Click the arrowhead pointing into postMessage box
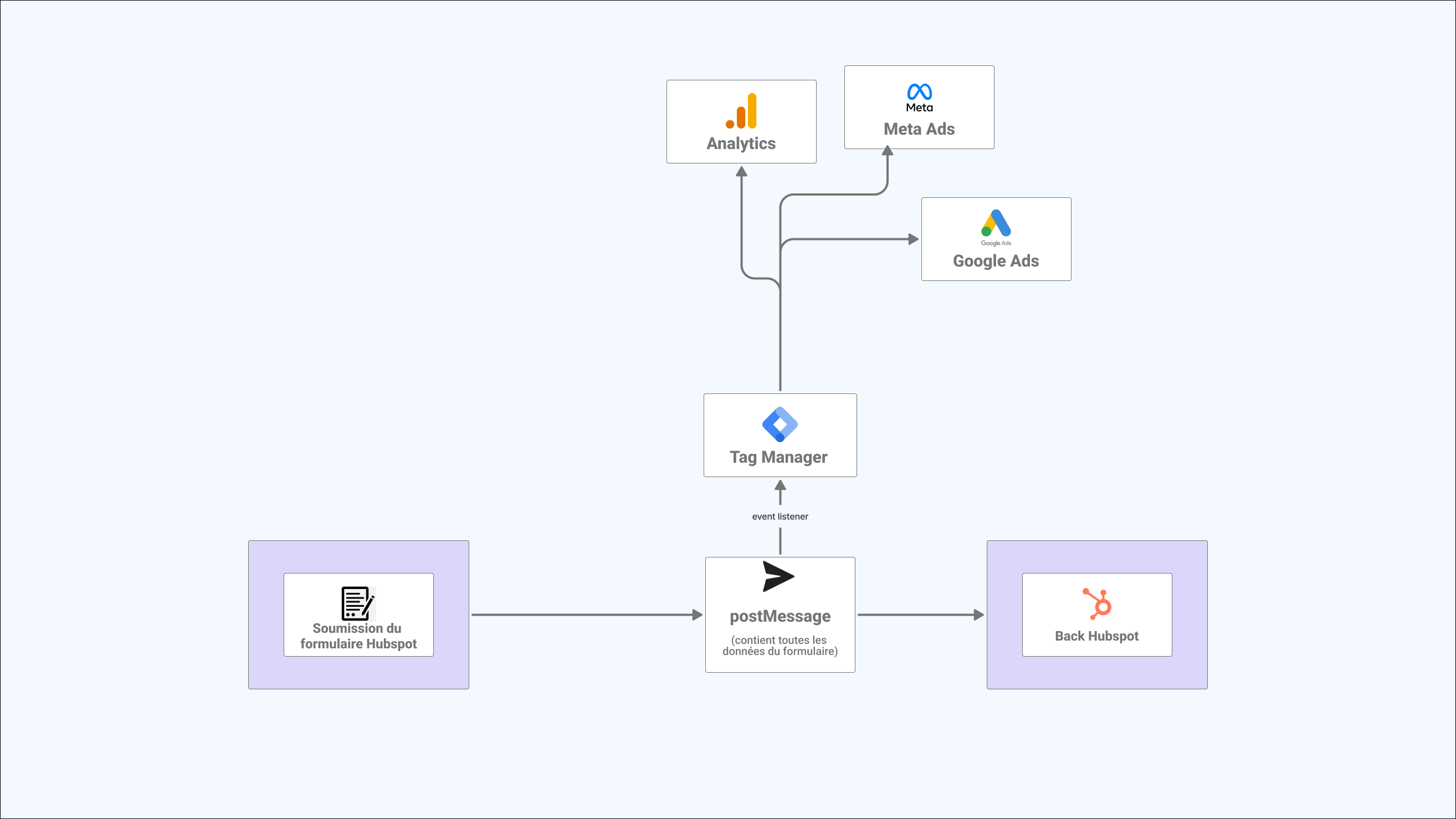Viewport: 1456px width, 819px height. click(x=698, y=615)
